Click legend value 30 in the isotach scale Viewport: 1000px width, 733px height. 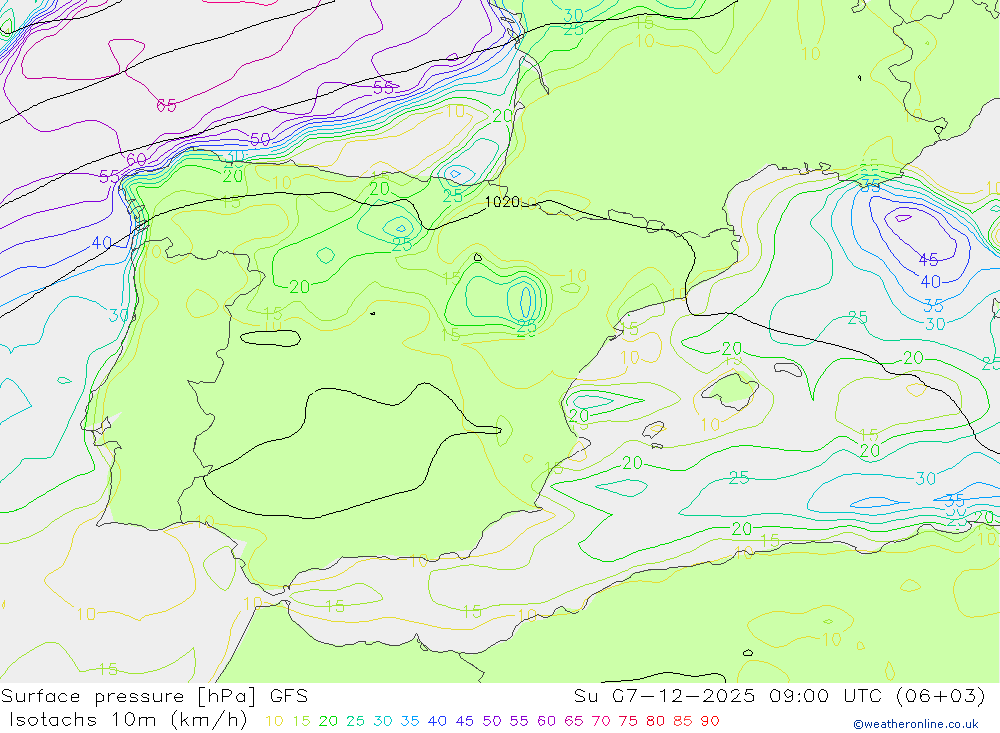point(383,721)
